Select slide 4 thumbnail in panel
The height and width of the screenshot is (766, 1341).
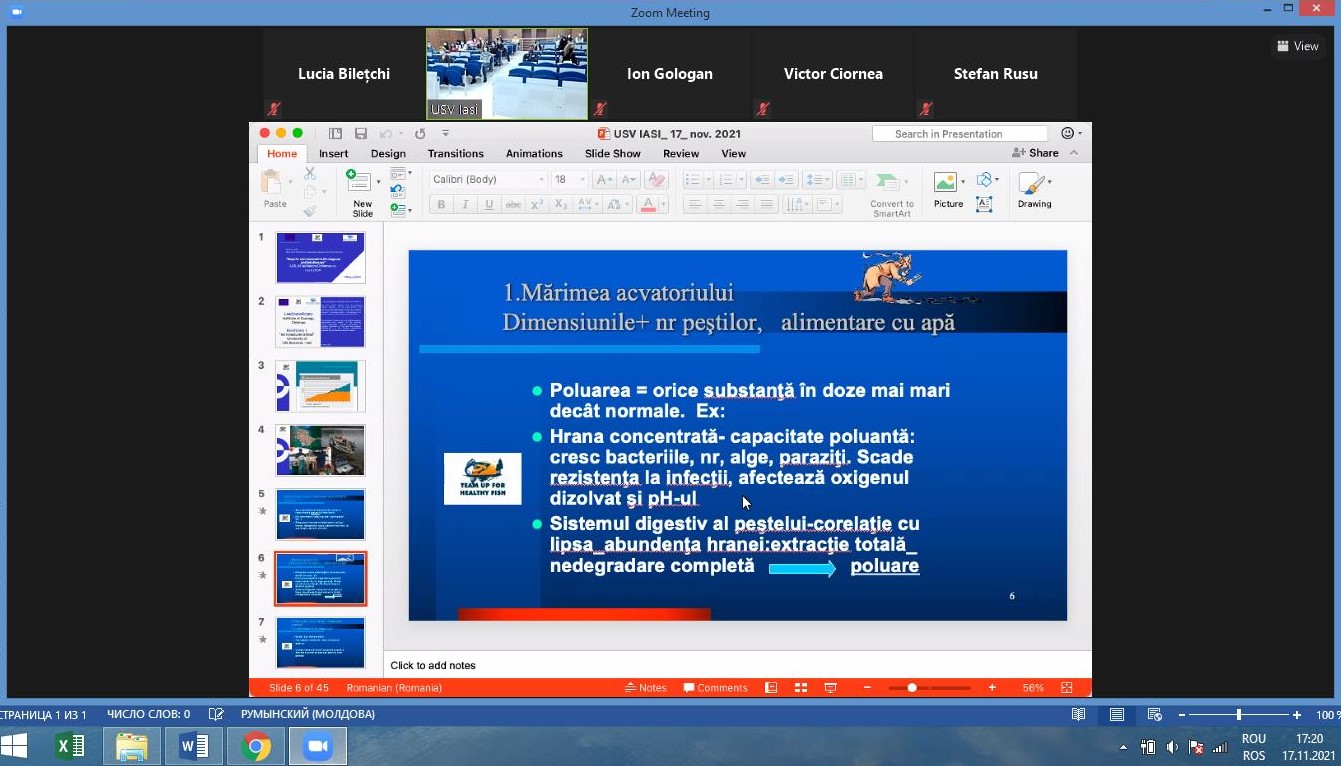[320, 450]
